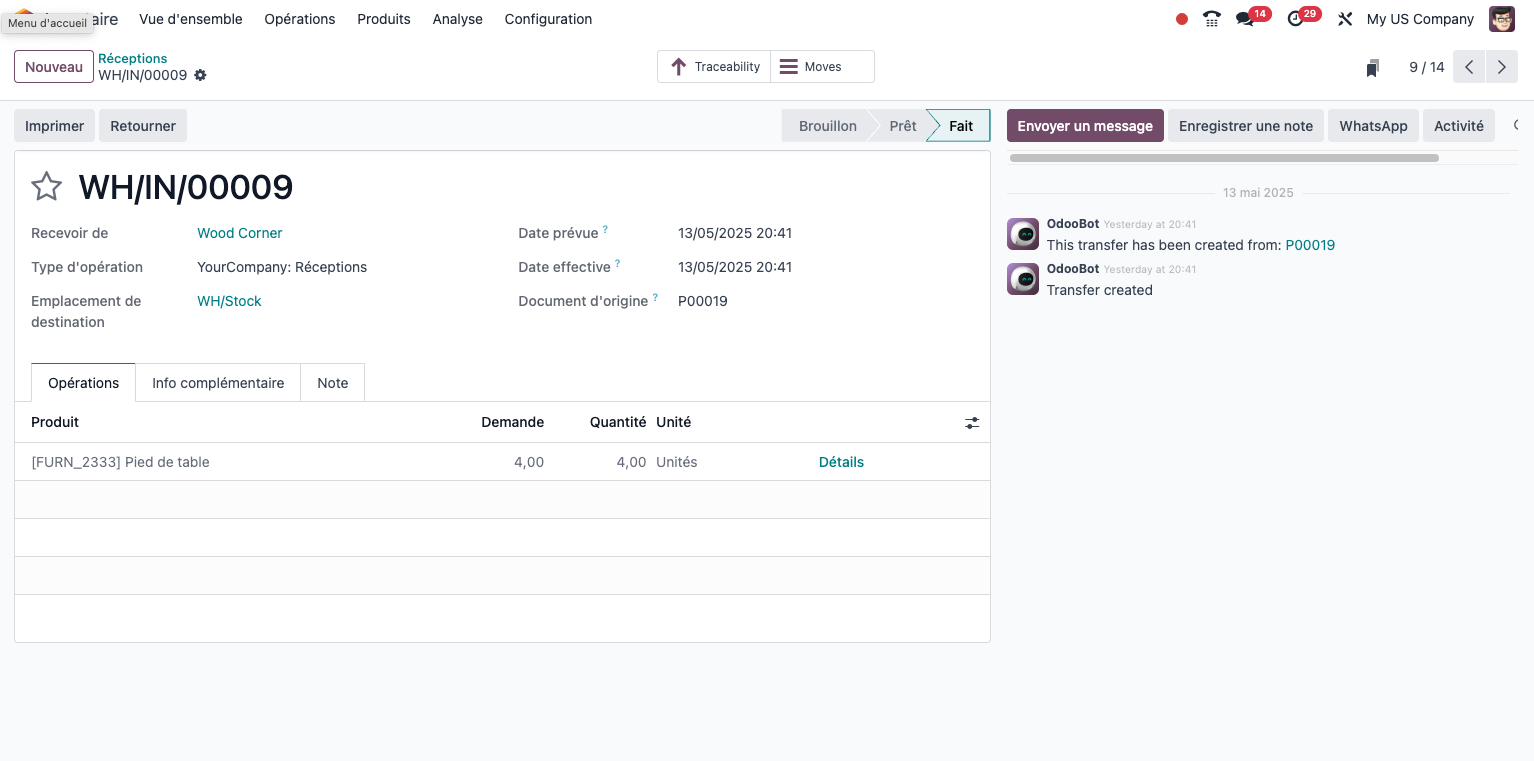The image size is (1534, 761).
Task: Open the Opérations menu
Action: (300, 19)
